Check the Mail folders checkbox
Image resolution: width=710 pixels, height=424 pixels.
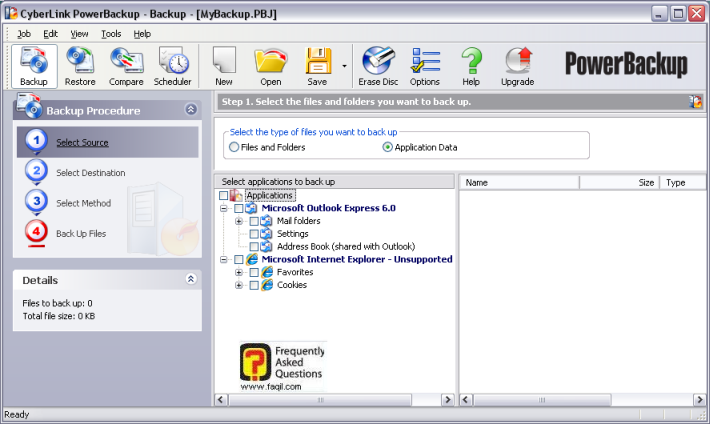(254, 221)
